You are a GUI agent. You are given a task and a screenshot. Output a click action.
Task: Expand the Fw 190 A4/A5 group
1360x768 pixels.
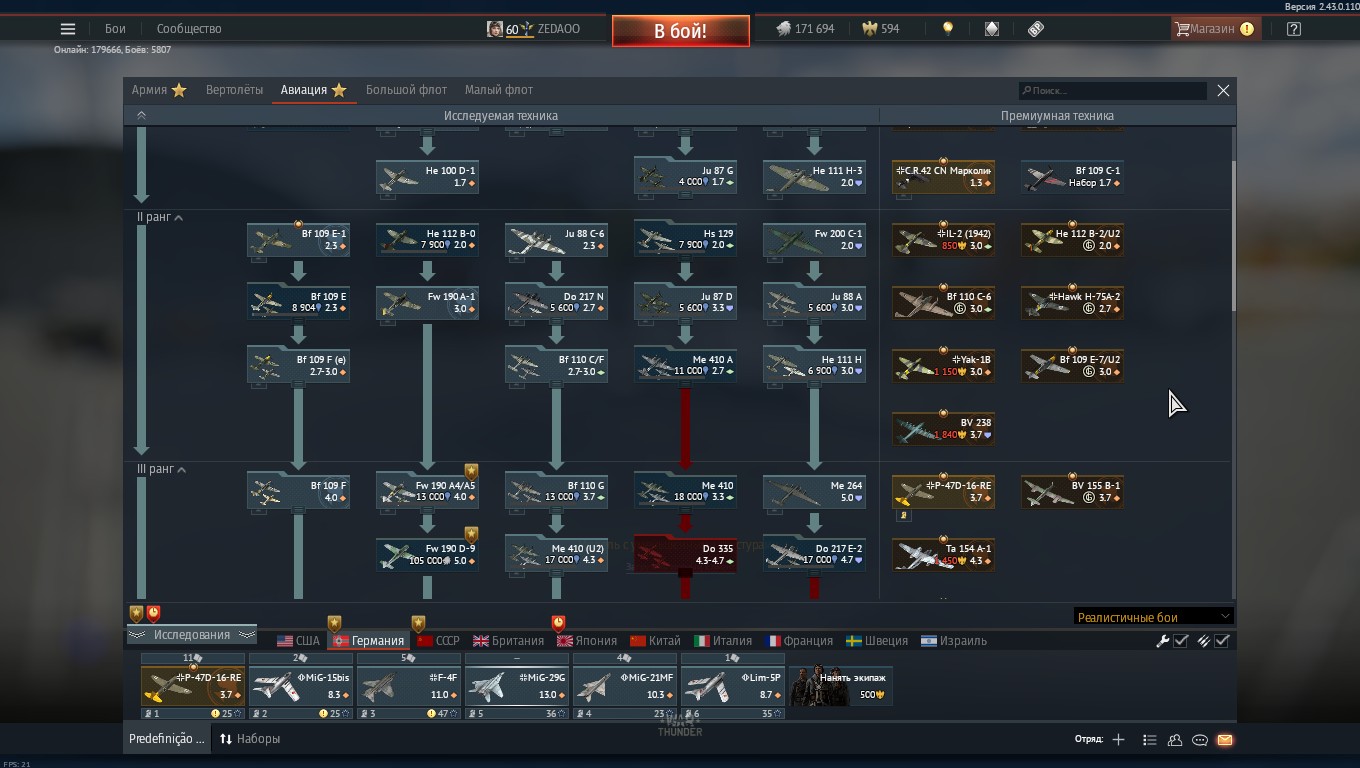click(427, 492)
